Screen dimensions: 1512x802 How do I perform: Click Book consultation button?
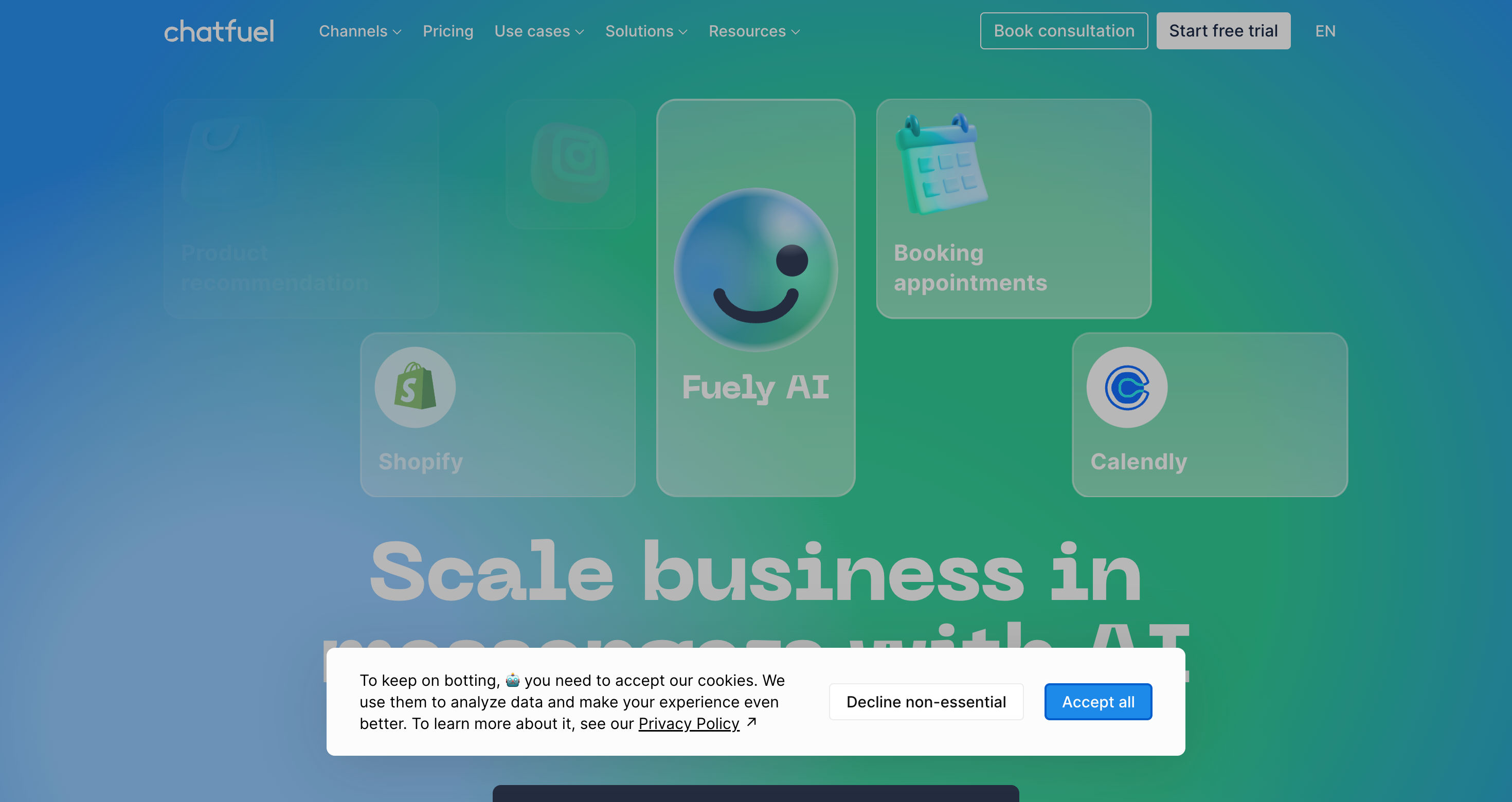(x=1064, y=31)
